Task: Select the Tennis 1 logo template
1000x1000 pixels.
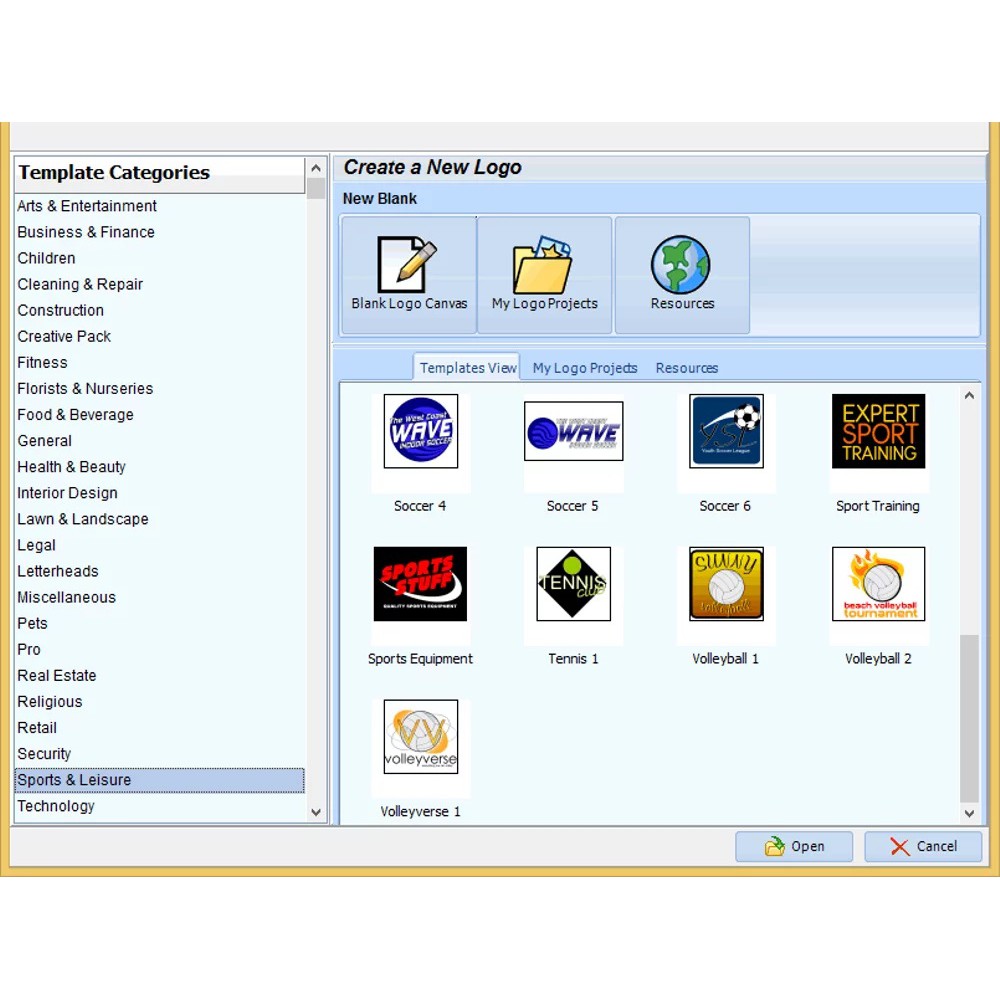Action: [573, 584]
